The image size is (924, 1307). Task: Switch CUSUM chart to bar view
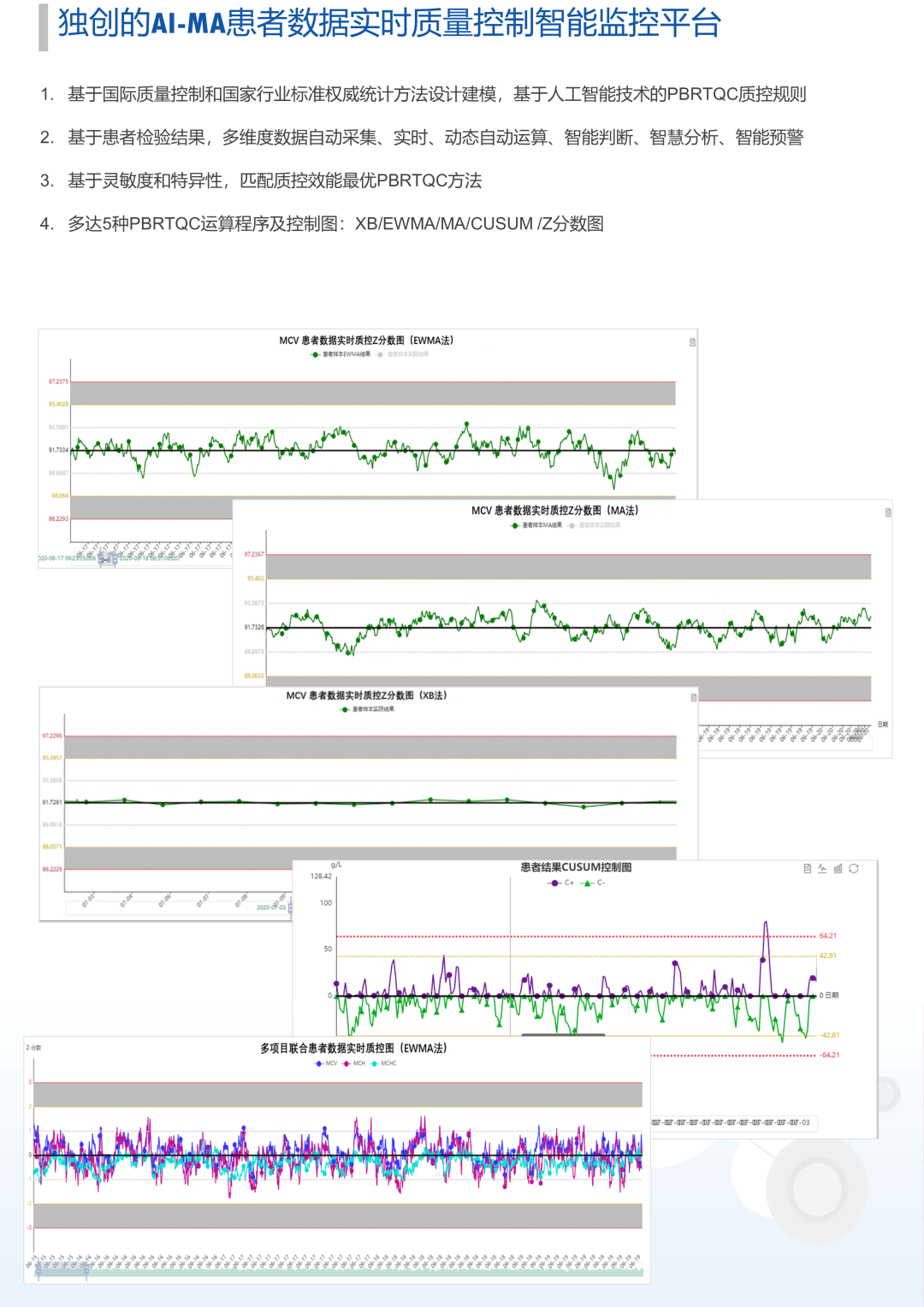click(838, 868)
